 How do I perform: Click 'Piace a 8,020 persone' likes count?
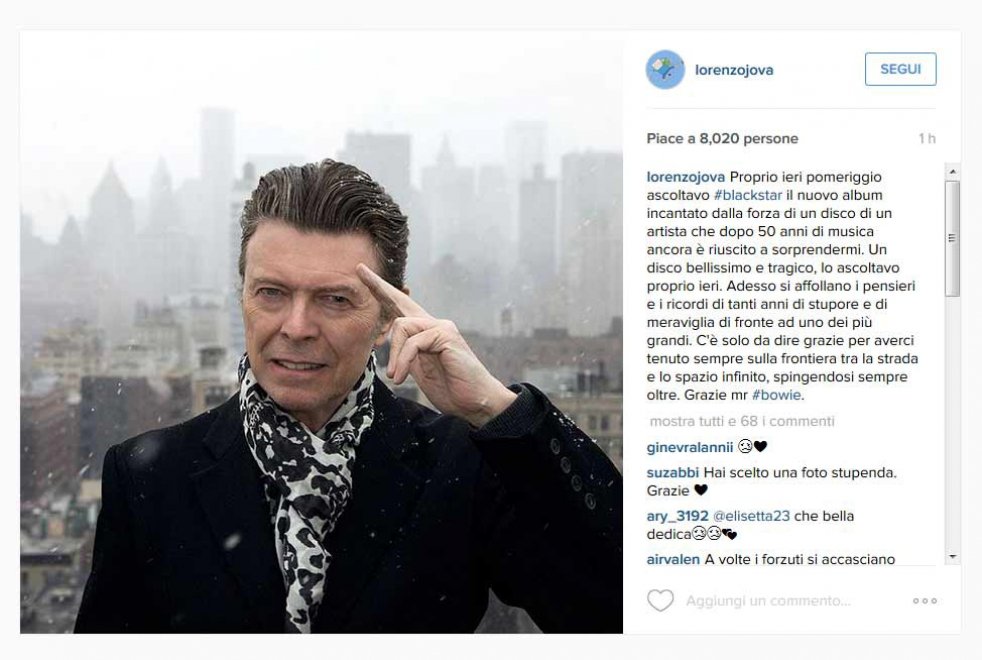click(x=722, y=138)
